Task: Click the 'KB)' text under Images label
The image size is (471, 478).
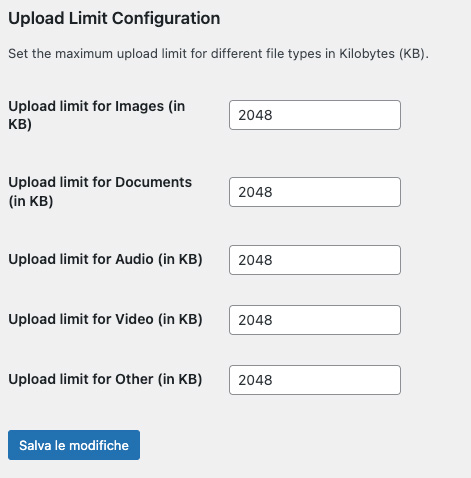Action: [x=20, y=124]
